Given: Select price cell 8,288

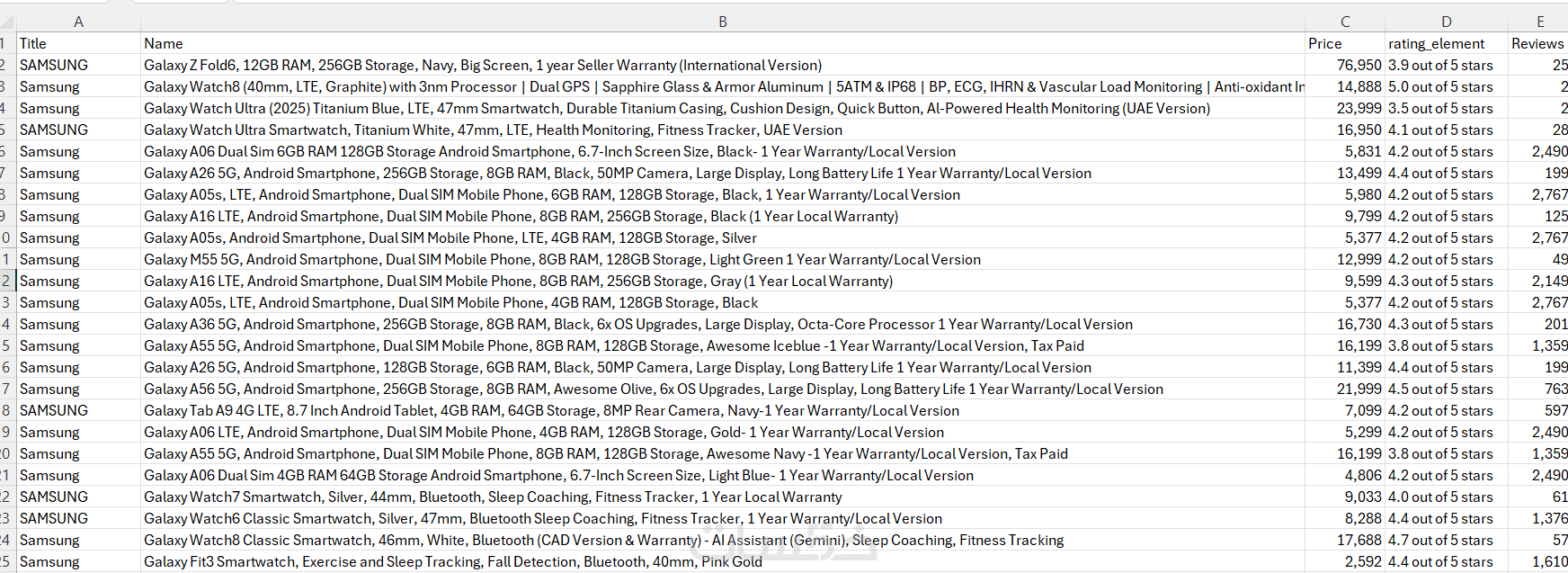Looking at the screenshot, I should point(1345,518).
